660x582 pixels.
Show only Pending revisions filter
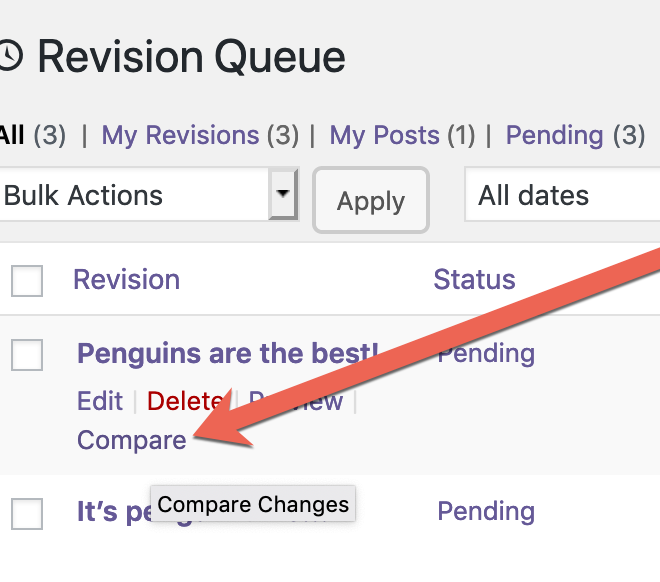[x=575, y=136]
